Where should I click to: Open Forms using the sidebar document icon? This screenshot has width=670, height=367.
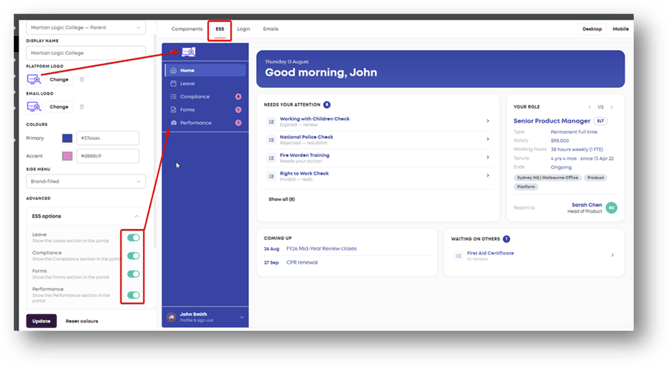pyautogui.click(x=173, y=110)
